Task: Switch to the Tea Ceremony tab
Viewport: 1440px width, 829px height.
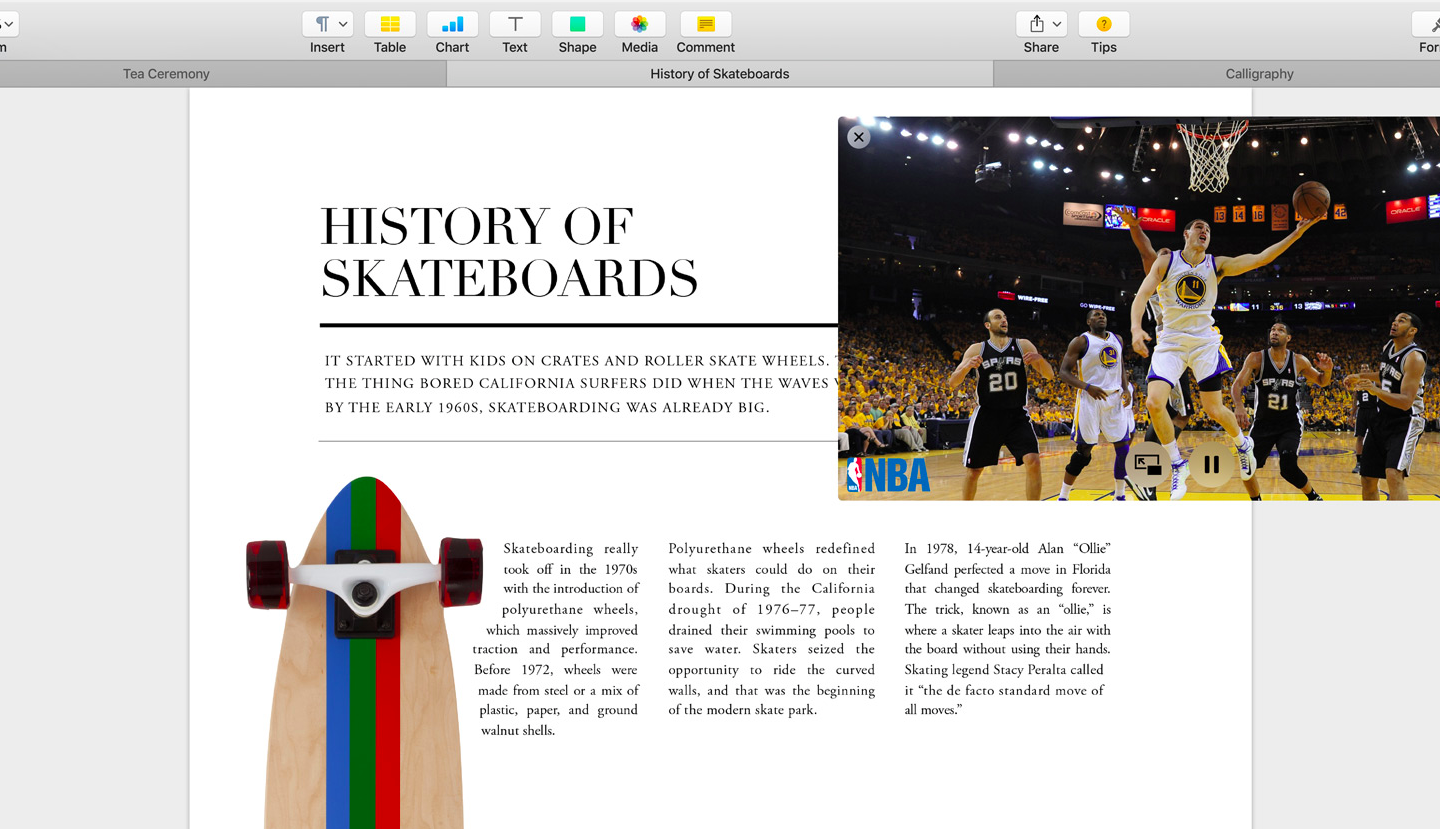Action: coord(166,74)
